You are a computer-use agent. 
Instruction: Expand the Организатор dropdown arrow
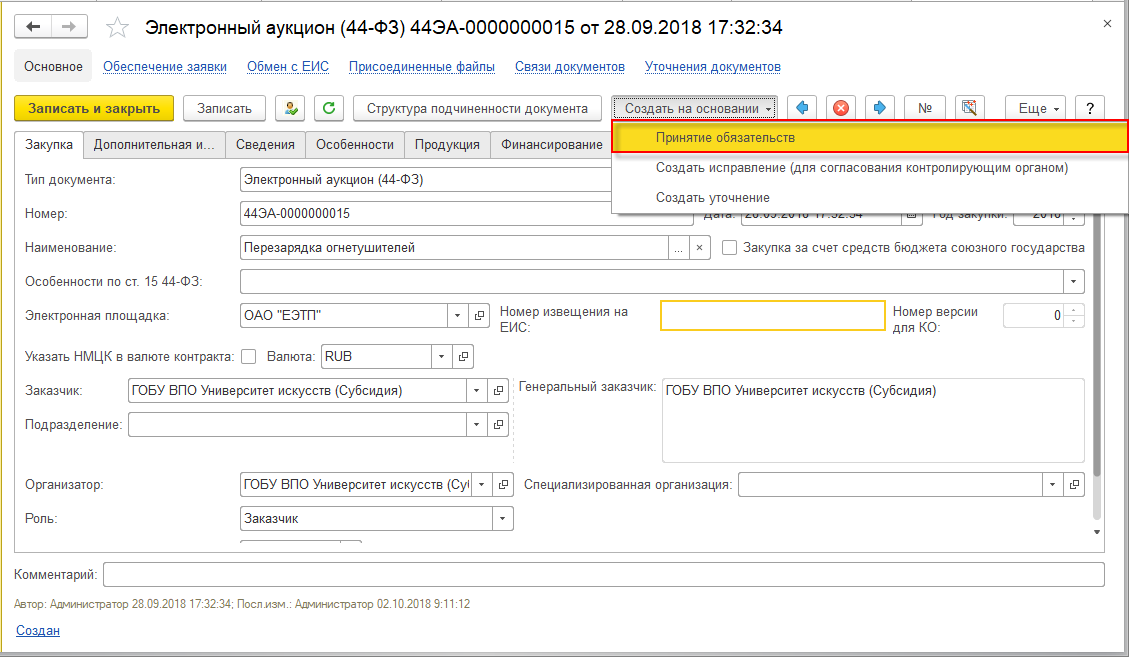pos(482,485)
